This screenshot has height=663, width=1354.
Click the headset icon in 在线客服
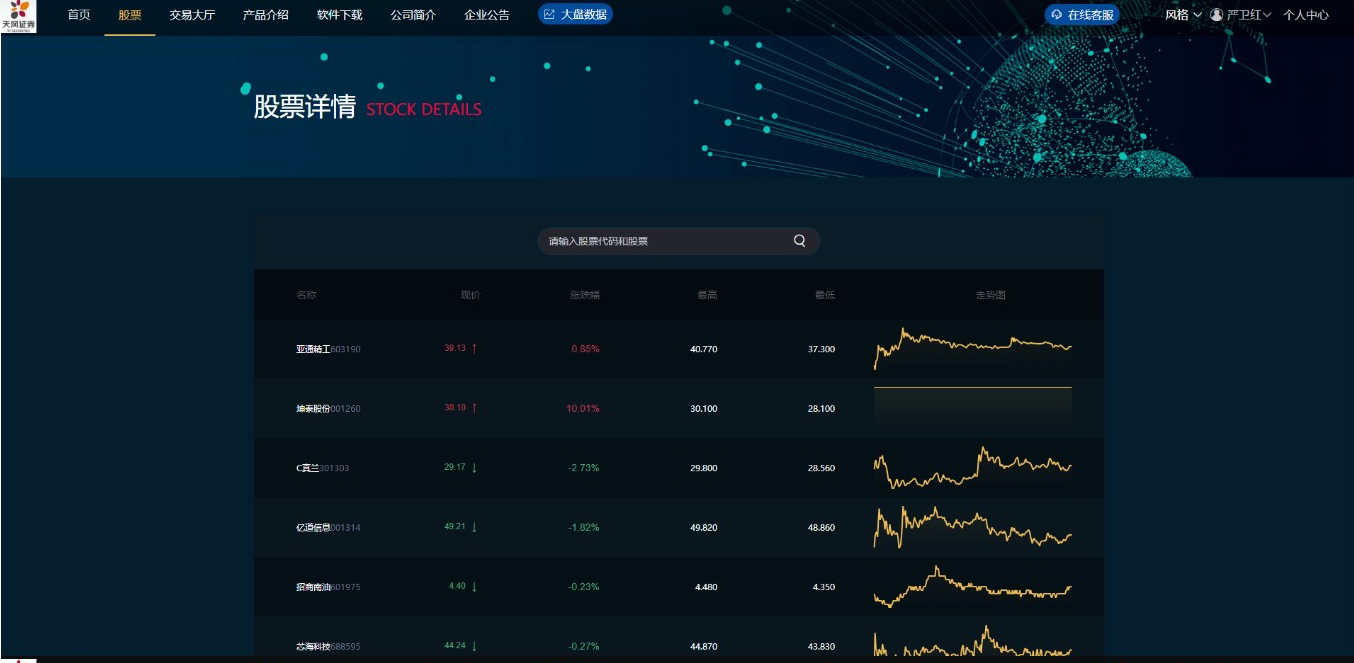(x=1056, y=15)
